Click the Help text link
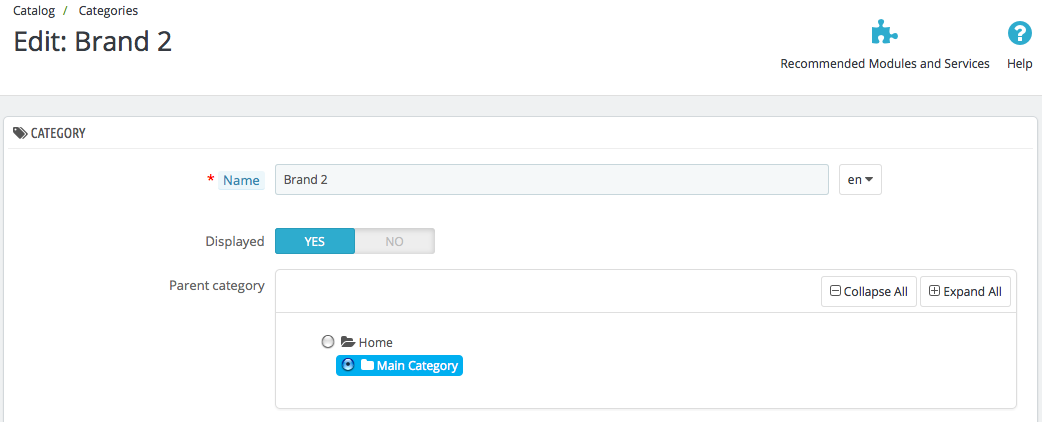This screenshot has width=1042, height=422. [x=1019, y=64]
